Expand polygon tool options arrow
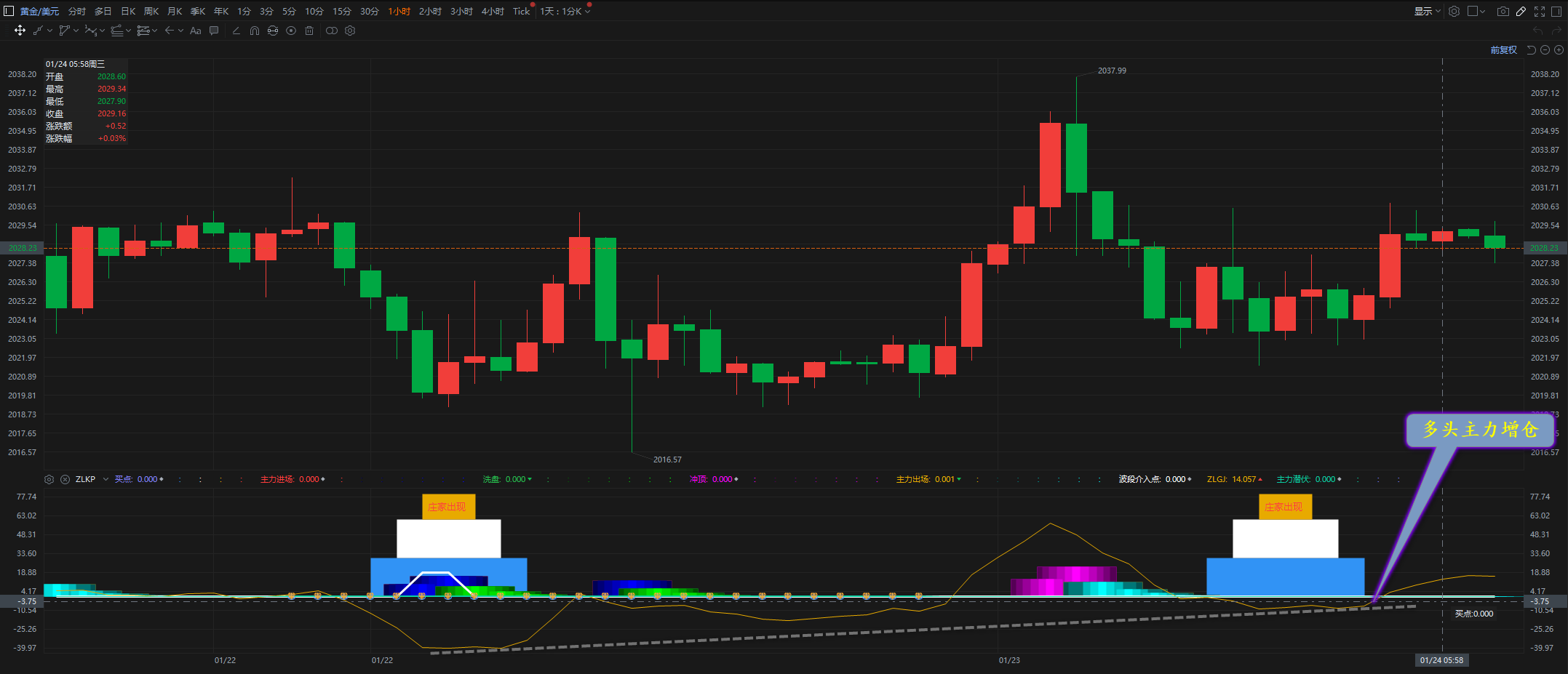Screen dimensions: 1568x674 click(76, 31)
